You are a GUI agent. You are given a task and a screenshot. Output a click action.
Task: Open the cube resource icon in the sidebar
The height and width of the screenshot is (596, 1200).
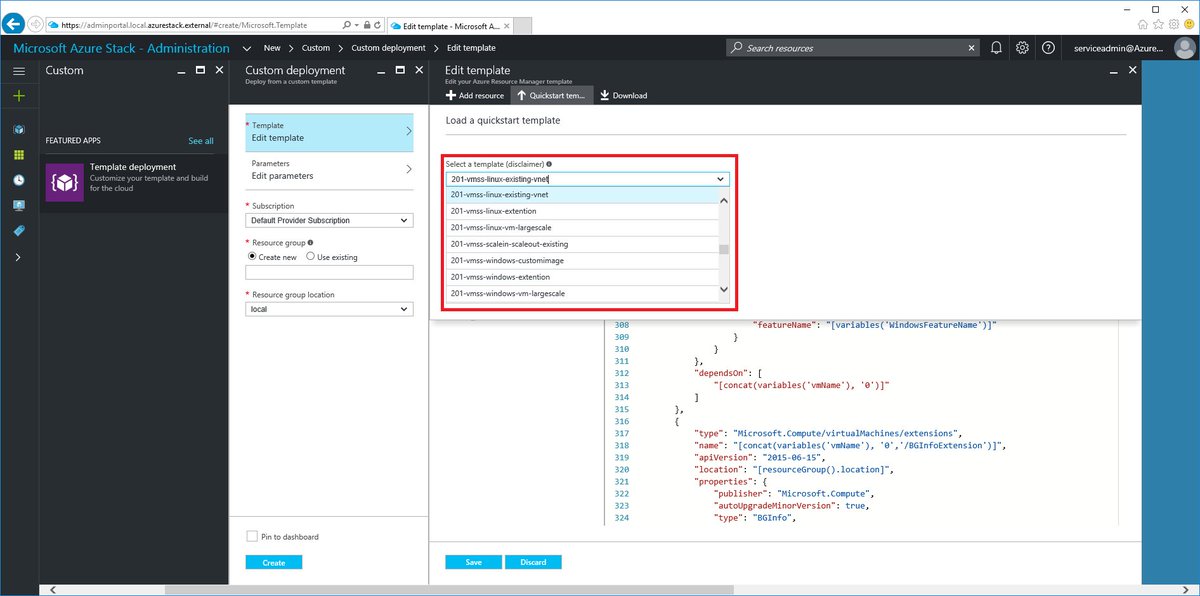[x=19, y=130]
